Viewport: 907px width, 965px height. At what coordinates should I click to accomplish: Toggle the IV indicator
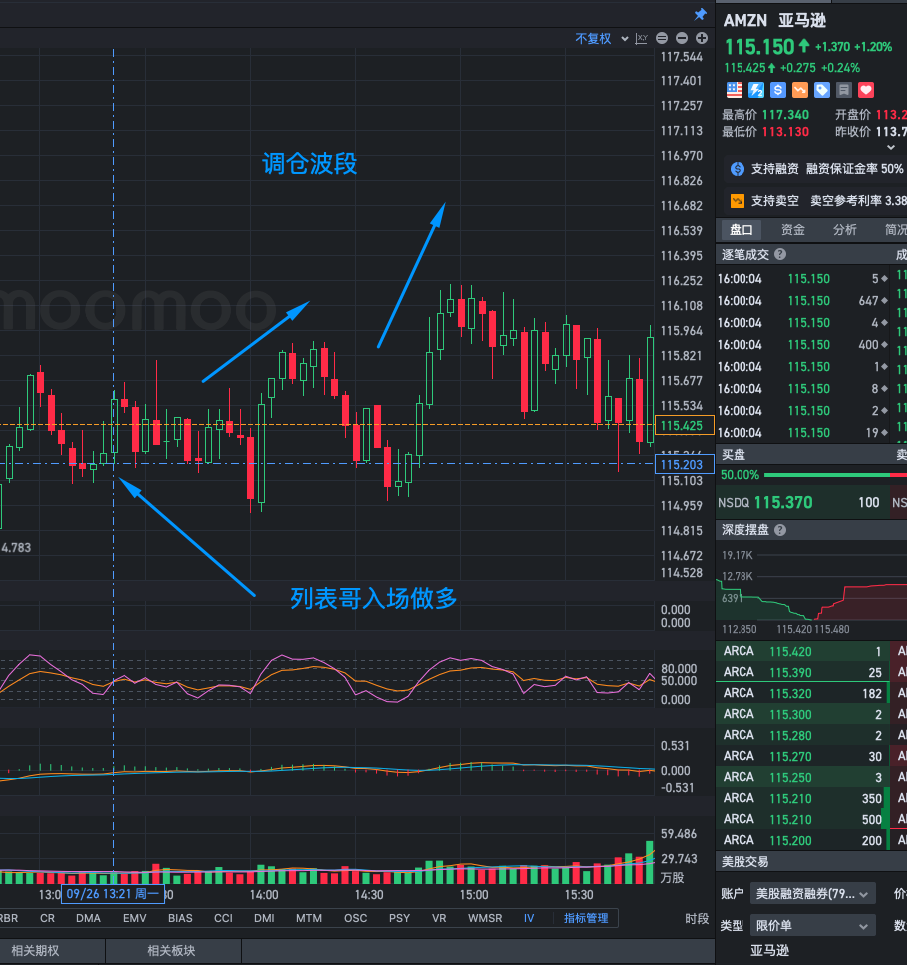point(529,918)
